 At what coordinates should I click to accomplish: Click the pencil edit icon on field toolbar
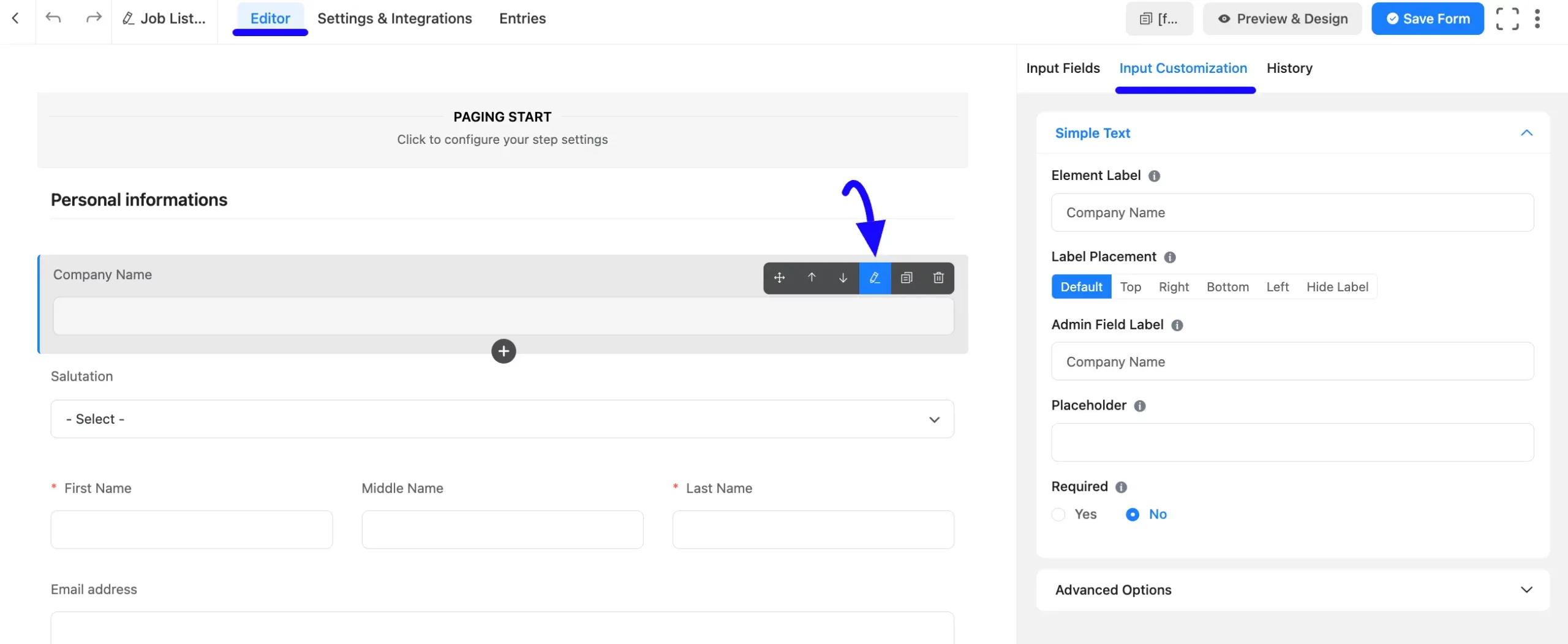(875, 278)
